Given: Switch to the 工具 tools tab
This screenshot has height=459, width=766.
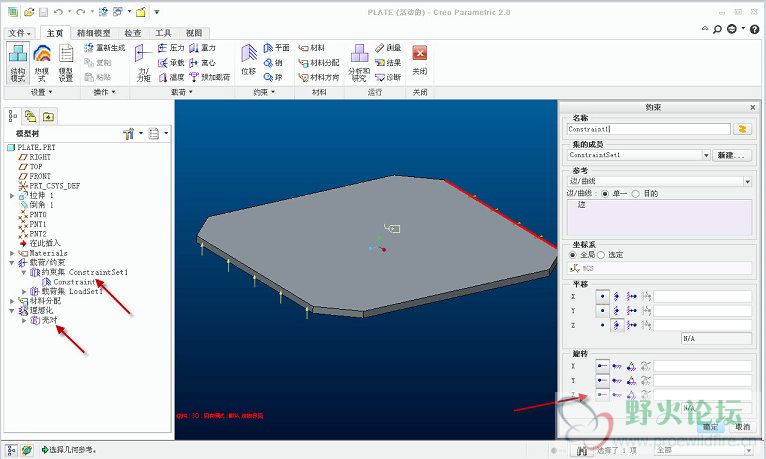Looking at the screenshot, I should point(163,33).
